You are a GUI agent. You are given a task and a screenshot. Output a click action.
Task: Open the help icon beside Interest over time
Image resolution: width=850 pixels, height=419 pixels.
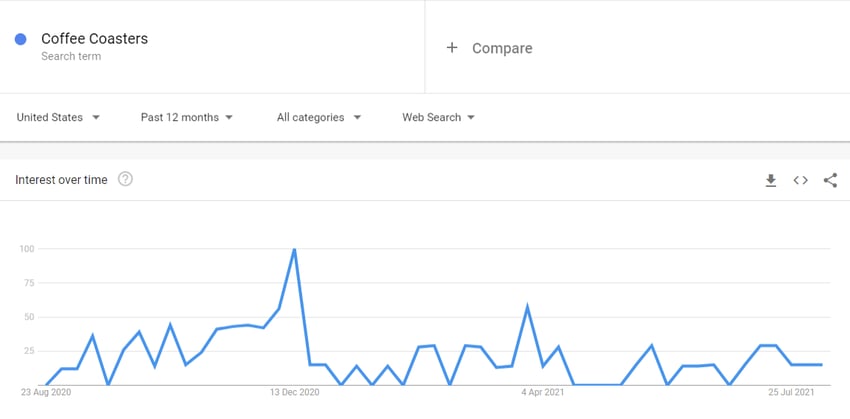tap(125, 179)
